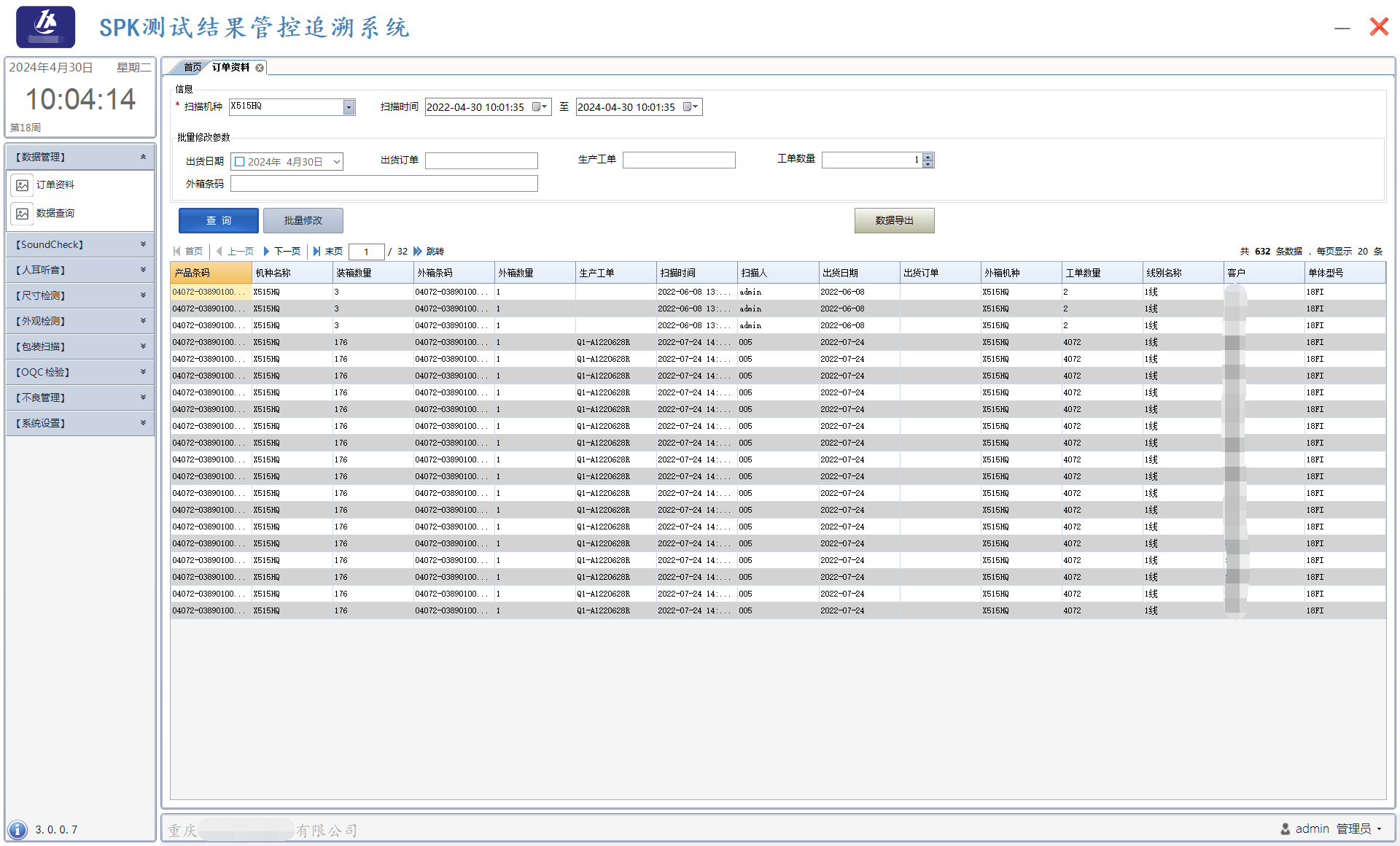Image resolution: width=1400 pixels, height=846 pixels.
Task: Go to next page 下一页 arrow
Action: [x=266, y=251]
